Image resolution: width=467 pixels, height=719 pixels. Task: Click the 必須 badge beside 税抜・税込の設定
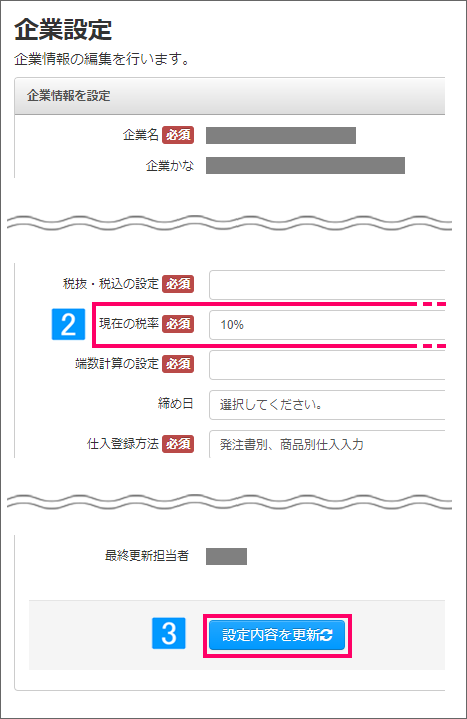pos(178,284)
